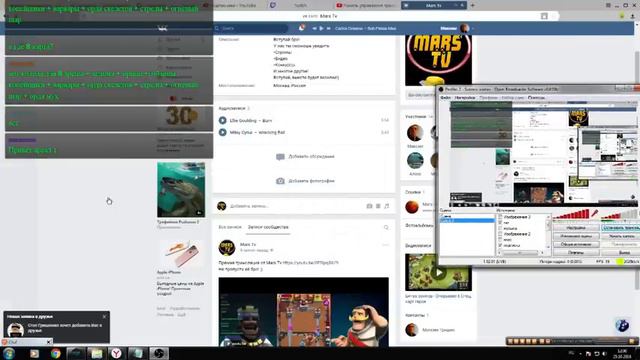Viewport: 640px width, 360px height.
Task: Open the three-dot menu on the Mars Tv post
Action: pos(386,245)
